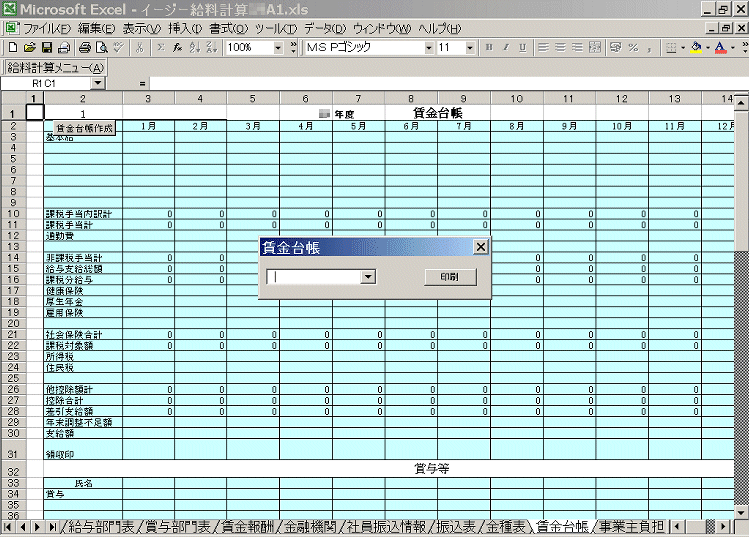Open the font size 11 dropdown
Image resolution: width=749 pixels, height=537 pixels.
[470, 47]
